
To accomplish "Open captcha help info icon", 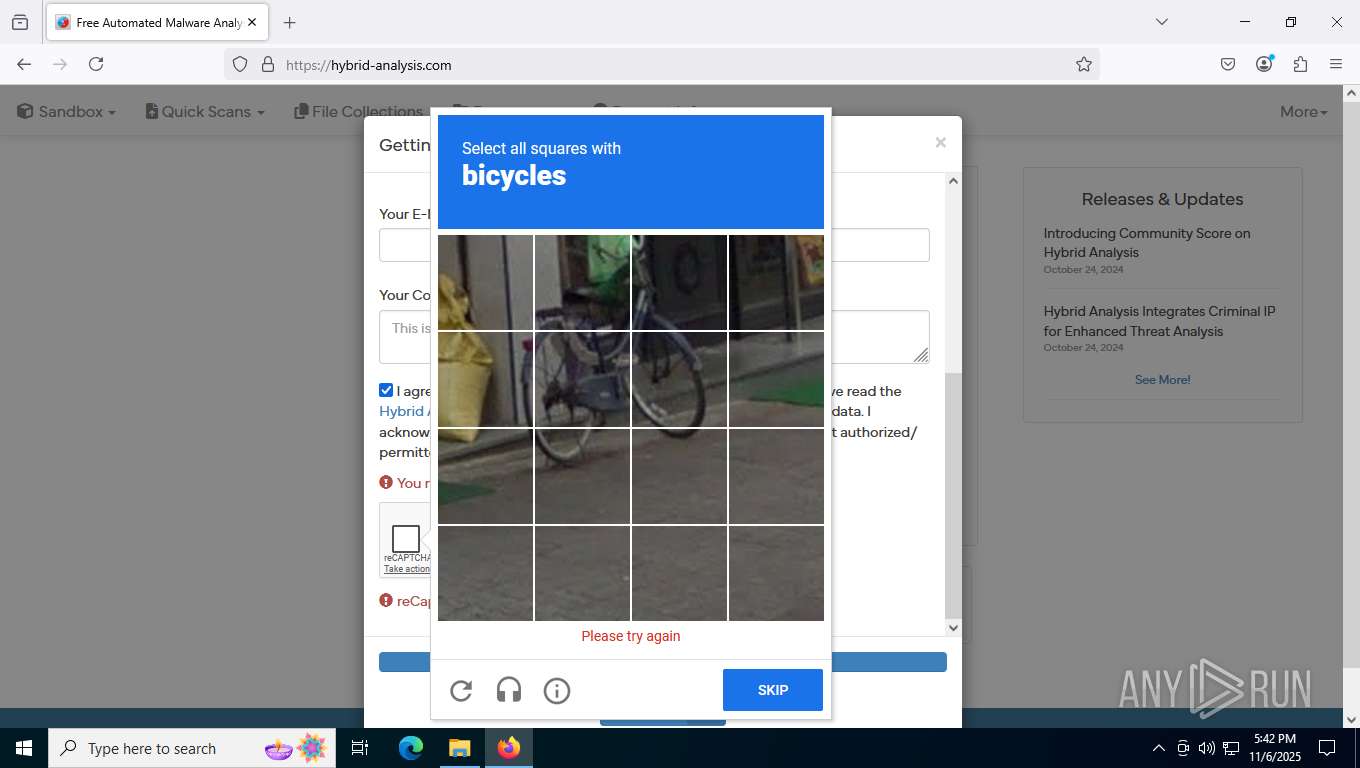I will (557, 690).
